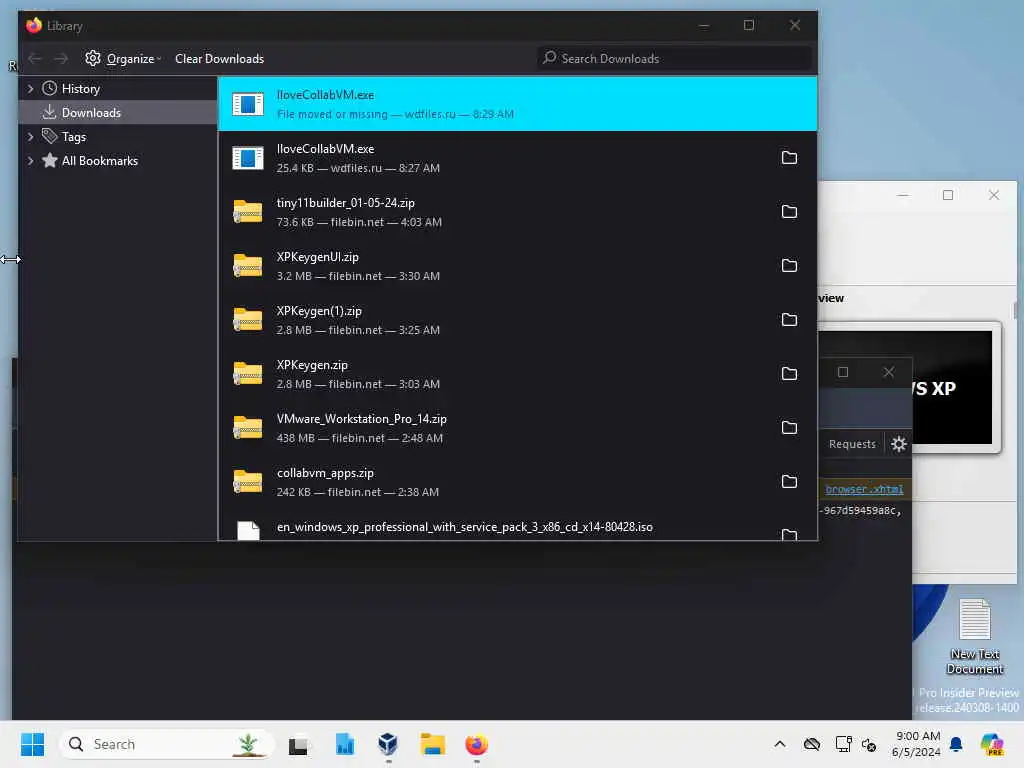Screen dimensions: 1024x768
Task: Show folder for tiny11builder_01-05-24.zip
Action: [789, 212]
